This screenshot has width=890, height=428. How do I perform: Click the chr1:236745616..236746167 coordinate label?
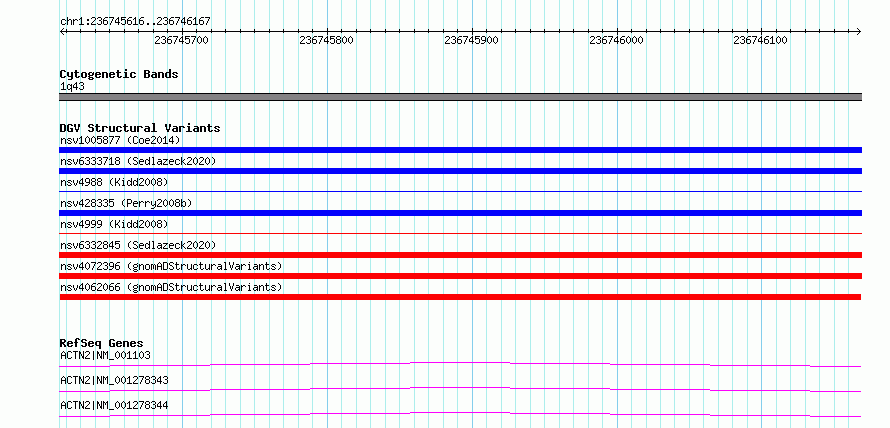click(x=135, y=21)
